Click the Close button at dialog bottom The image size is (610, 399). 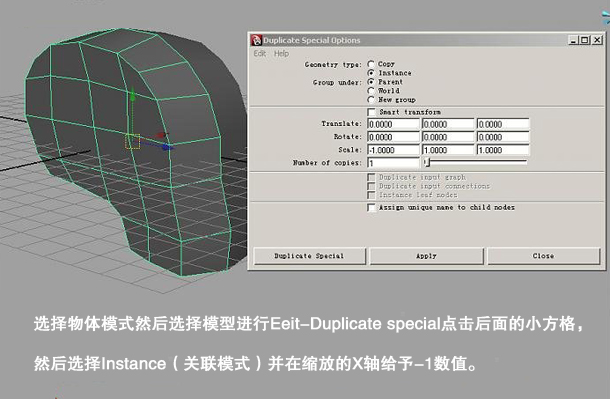tap(543, 256)
